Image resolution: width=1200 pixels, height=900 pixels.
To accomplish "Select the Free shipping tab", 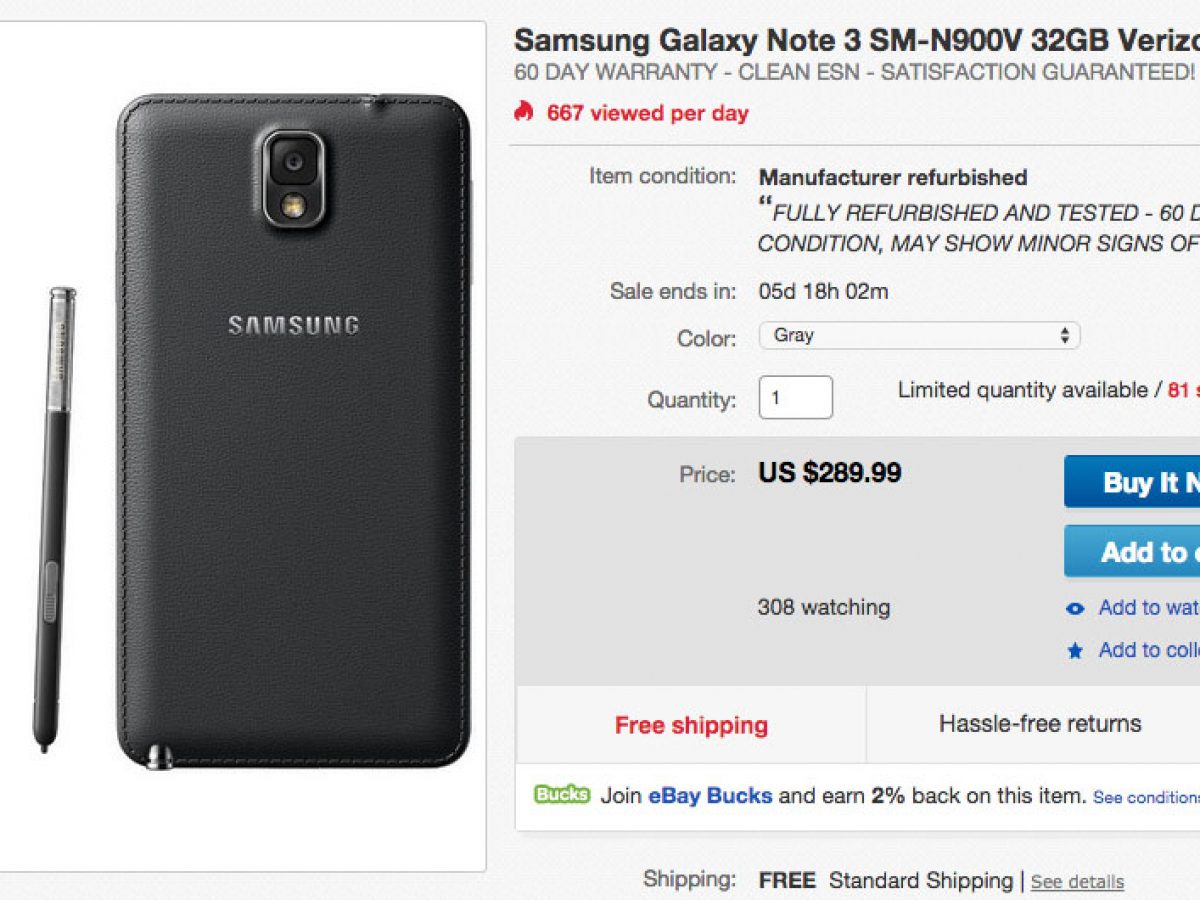I will (691, 725).
